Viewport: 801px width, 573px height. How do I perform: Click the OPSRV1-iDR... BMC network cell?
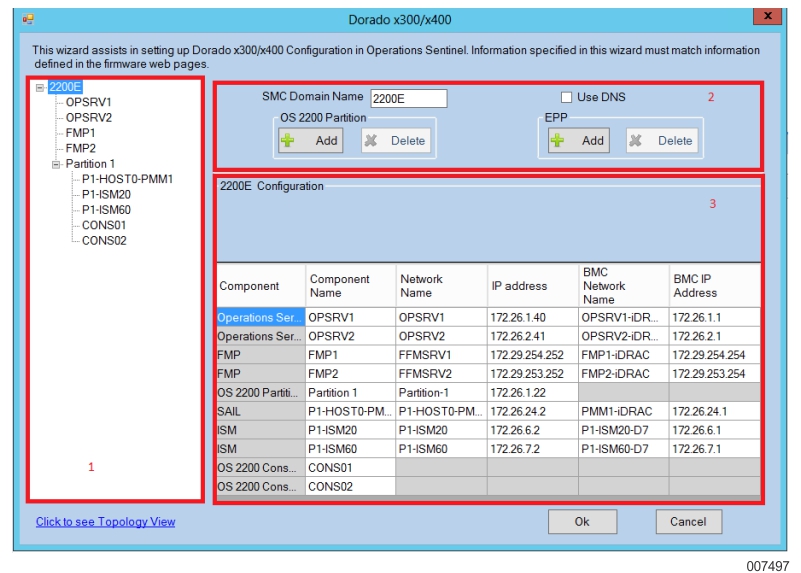click(624, 317)
